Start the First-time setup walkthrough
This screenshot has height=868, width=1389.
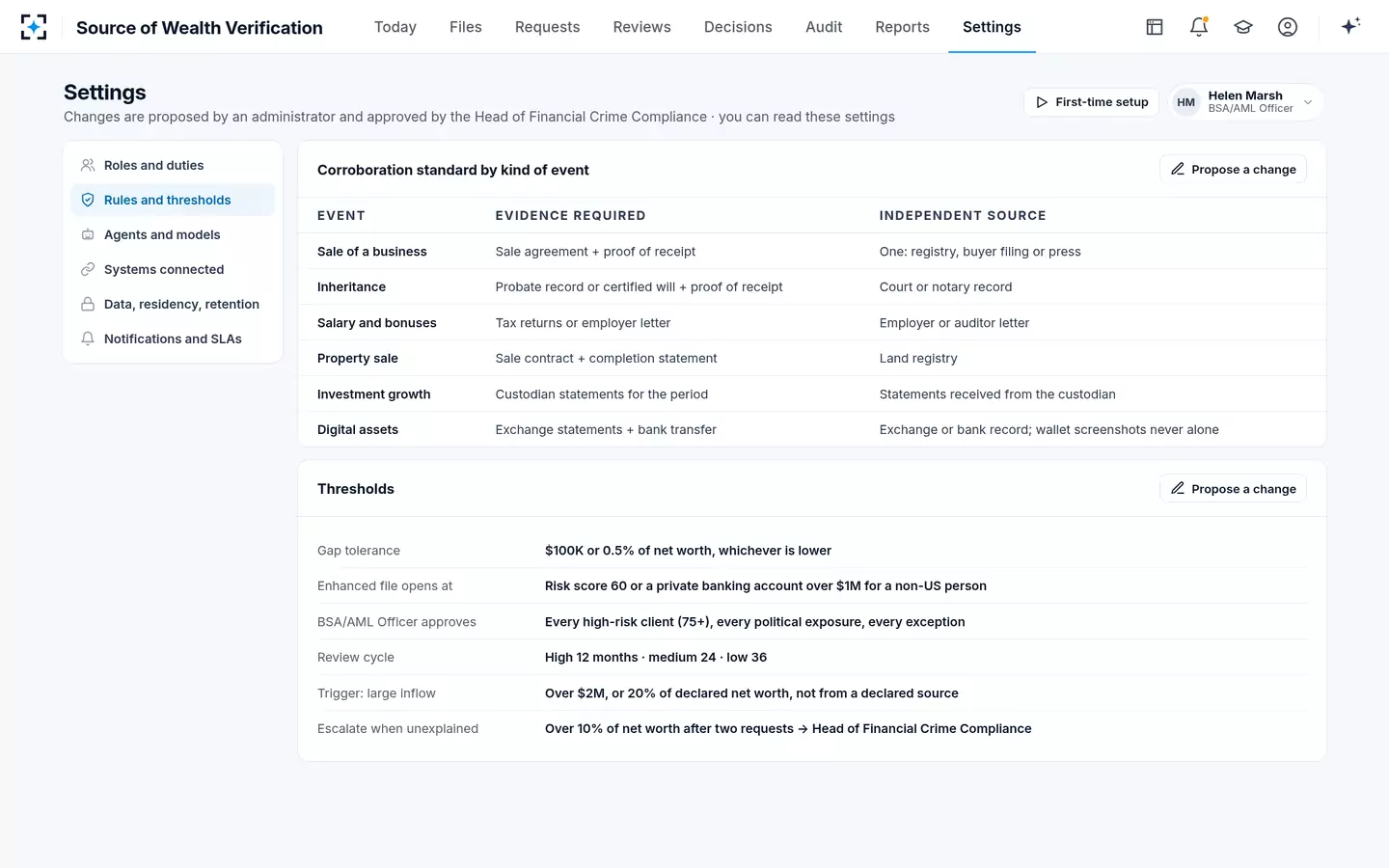[1092, 102]
